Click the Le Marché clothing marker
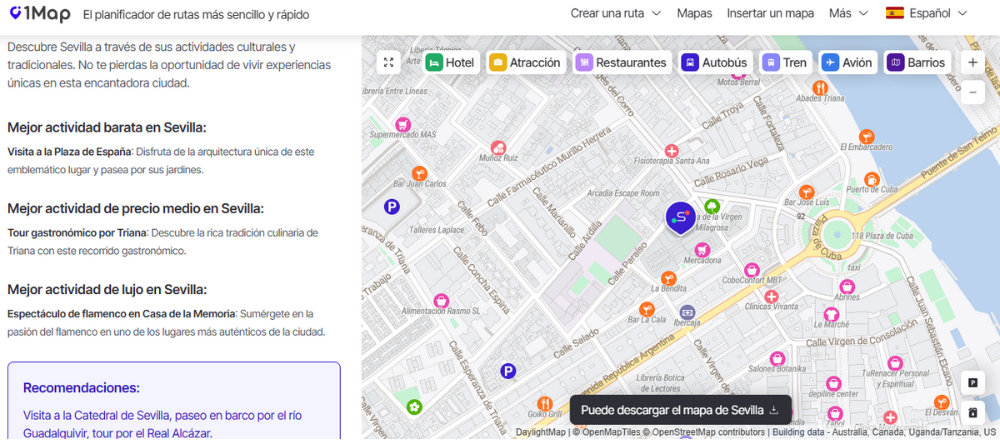 coord(830,314)
